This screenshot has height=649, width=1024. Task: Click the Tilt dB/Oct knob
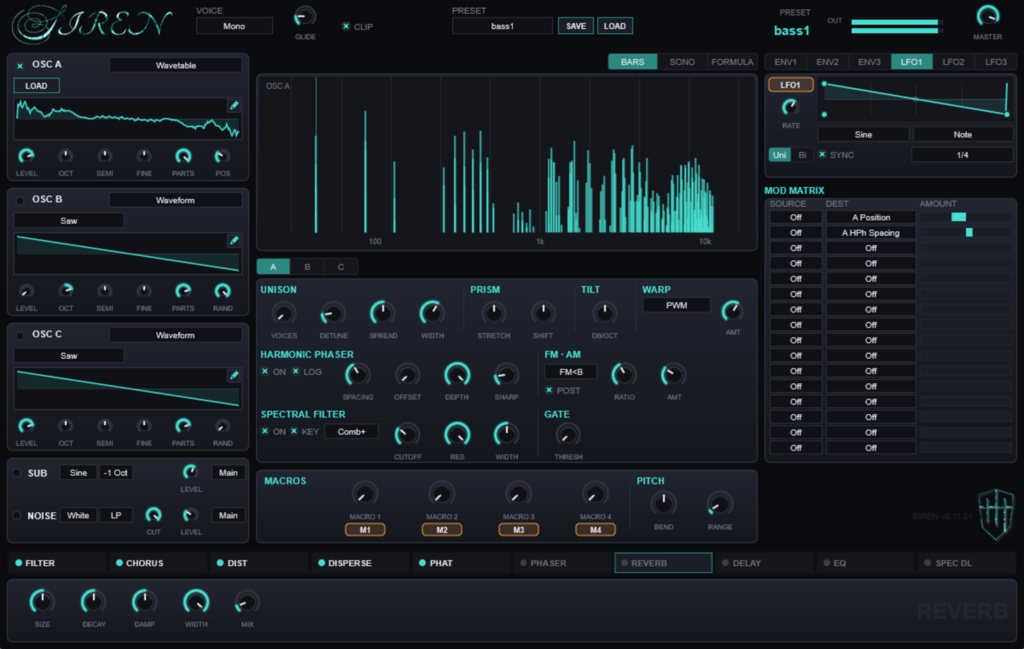click(604, 313)
